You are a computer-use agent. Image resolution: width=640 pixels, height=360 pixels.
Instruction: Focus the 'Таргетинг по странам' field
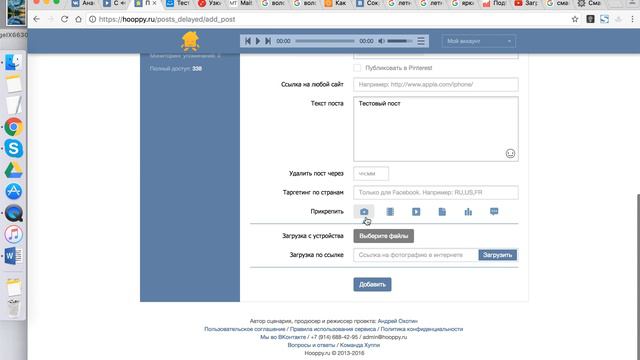436,192
